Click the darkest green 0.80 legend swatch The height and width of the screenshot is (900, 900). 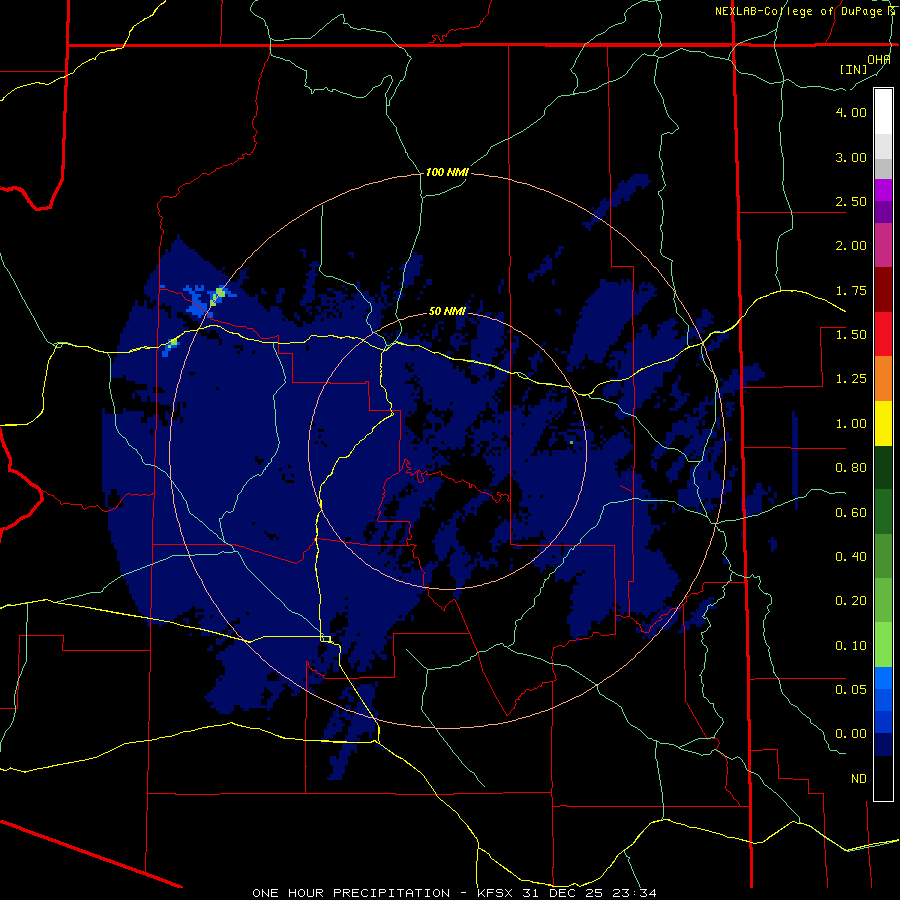[883, 467]
